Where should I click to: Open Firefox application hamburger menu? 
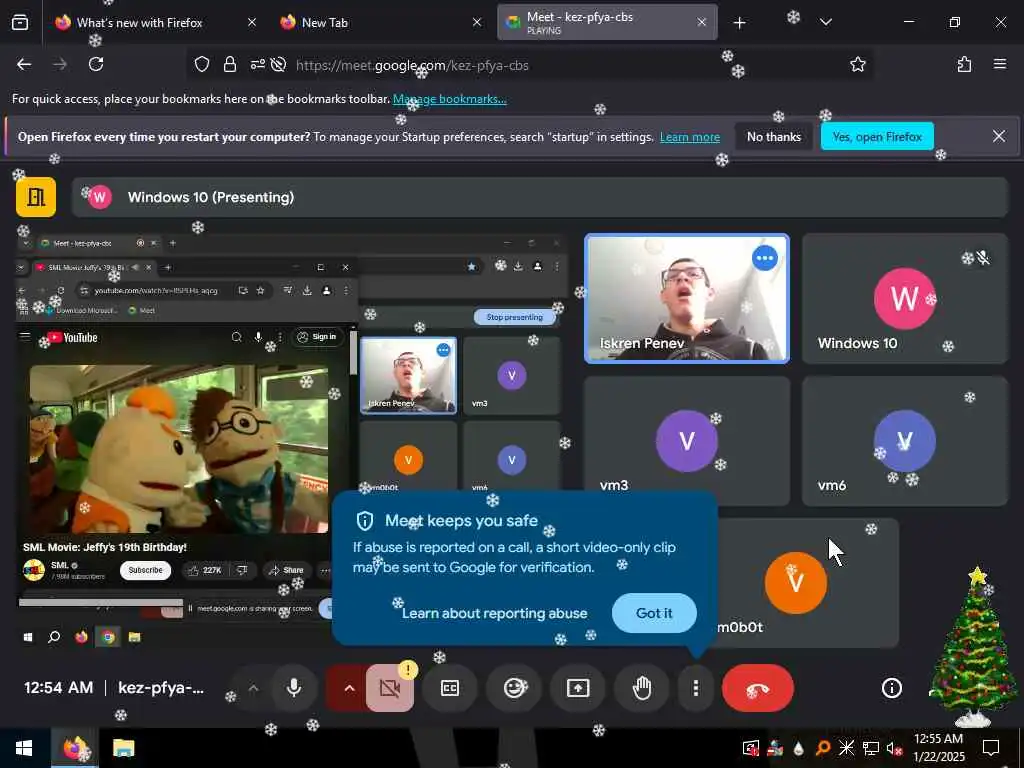click(x=999, y=64)
